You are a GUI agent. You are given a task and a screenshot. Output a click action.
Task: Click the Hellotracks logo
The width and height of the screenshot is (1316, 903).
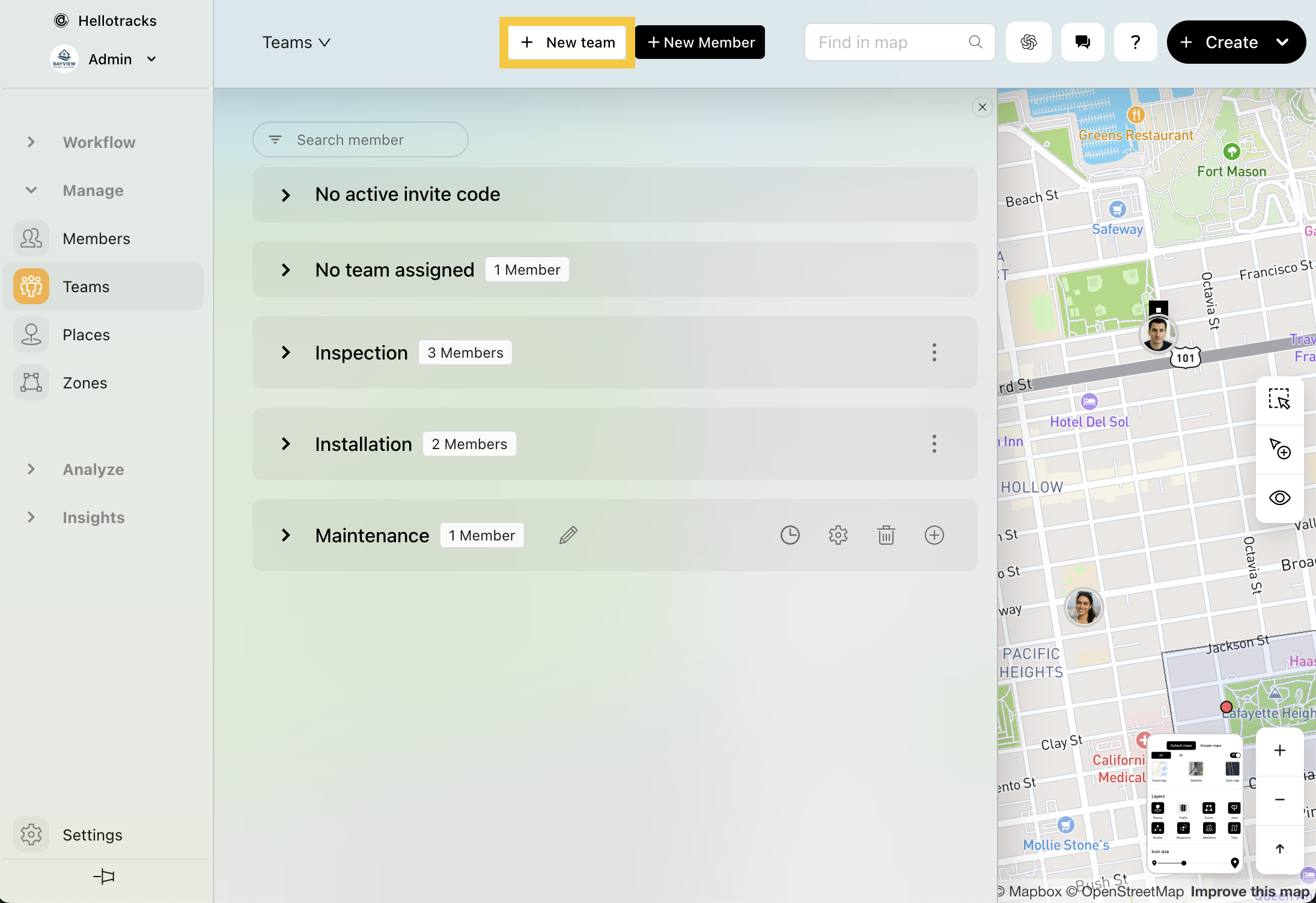pos(61,20)
